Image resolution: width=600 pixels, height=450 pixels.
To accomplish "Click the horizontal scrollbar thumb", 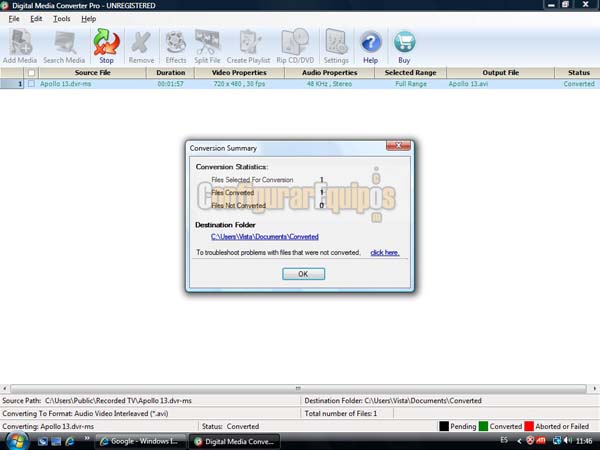I will pyautogui.click(x=298, y=388).
